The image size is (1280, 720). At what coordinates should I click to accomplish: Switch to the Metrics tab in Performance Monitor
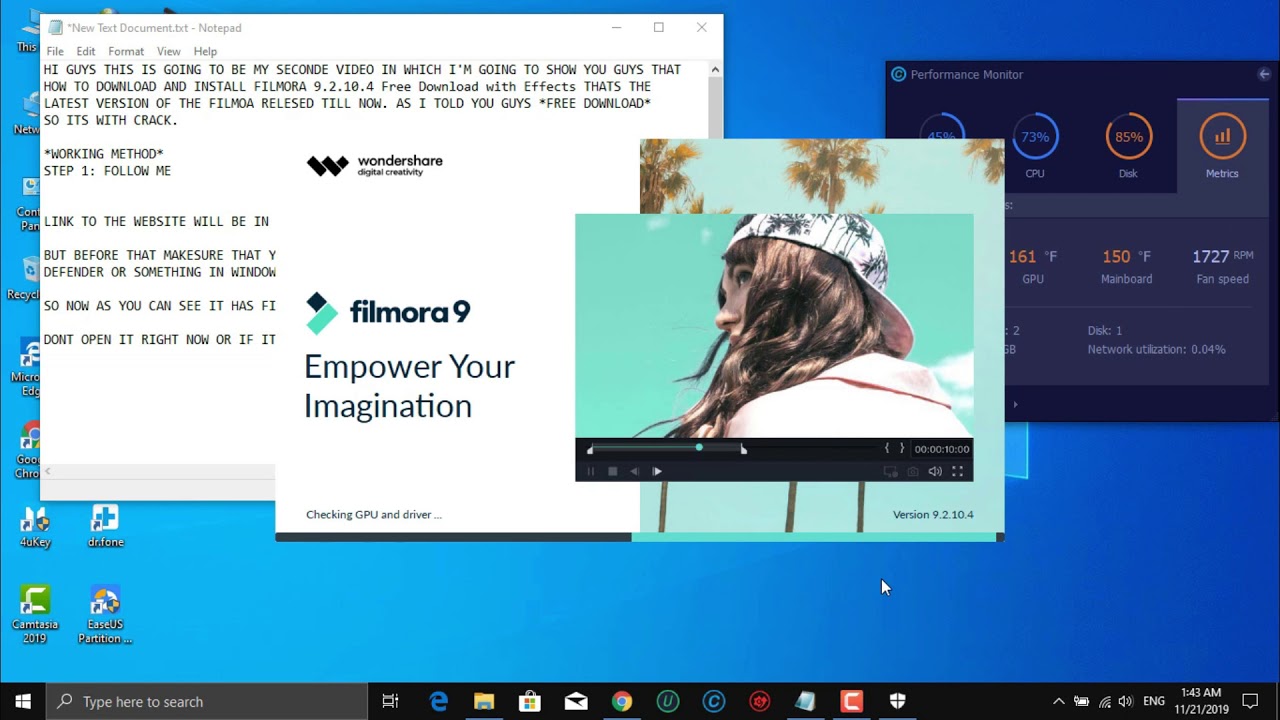[x=1222, y=148]
